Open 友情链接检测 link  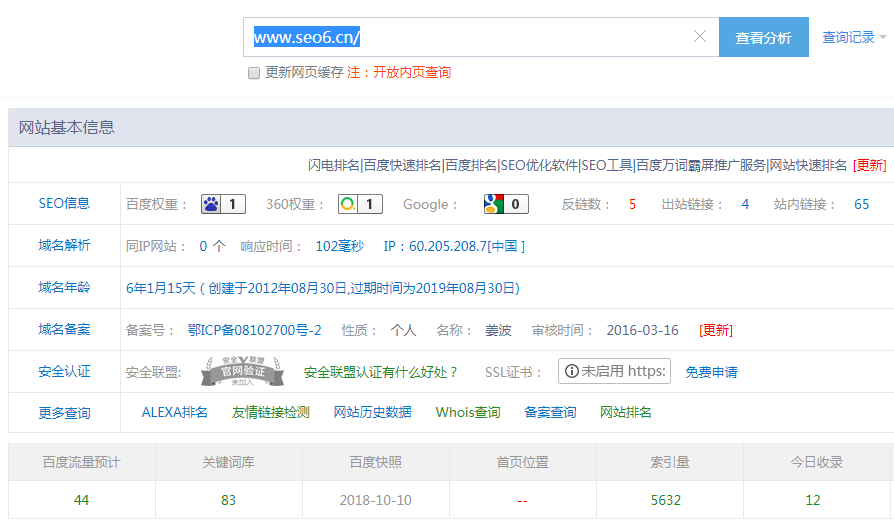click(271, 412)
